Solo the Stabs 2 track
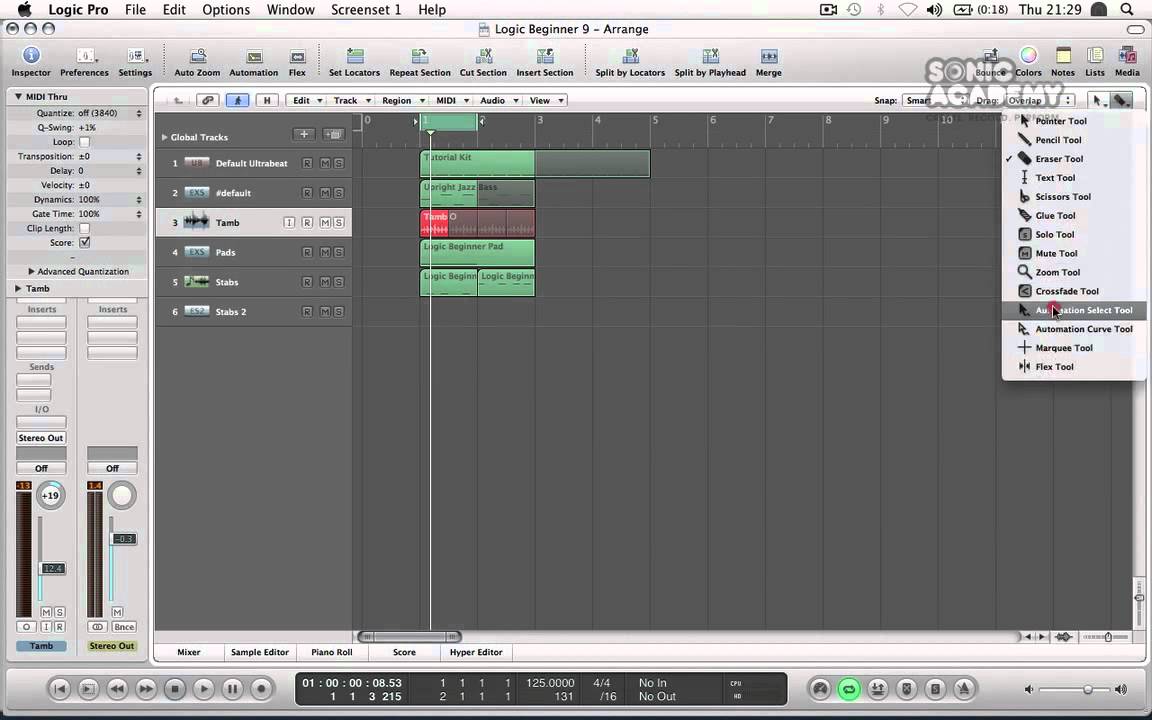The image size is (1152, 720). 339,312
